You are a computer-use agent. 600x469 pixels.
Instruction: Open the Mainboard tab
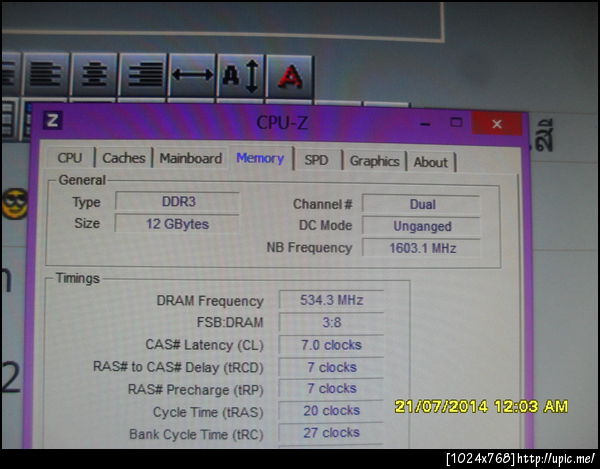click(191, 158)
